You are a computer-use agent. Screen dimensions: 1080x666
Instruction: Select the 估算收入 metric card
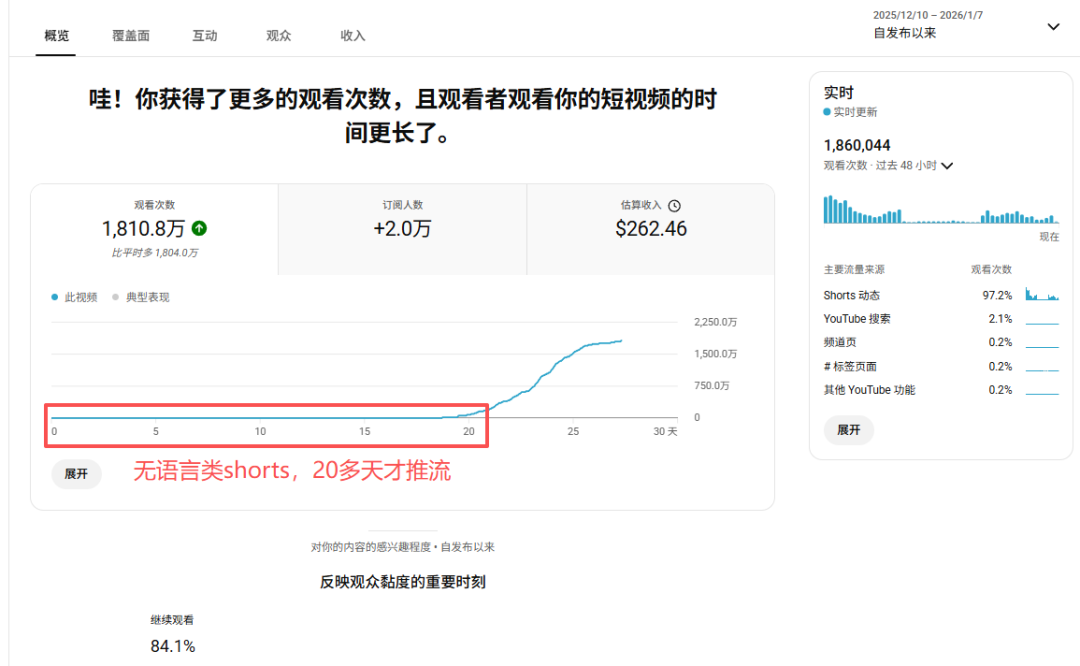click(651, 229)
